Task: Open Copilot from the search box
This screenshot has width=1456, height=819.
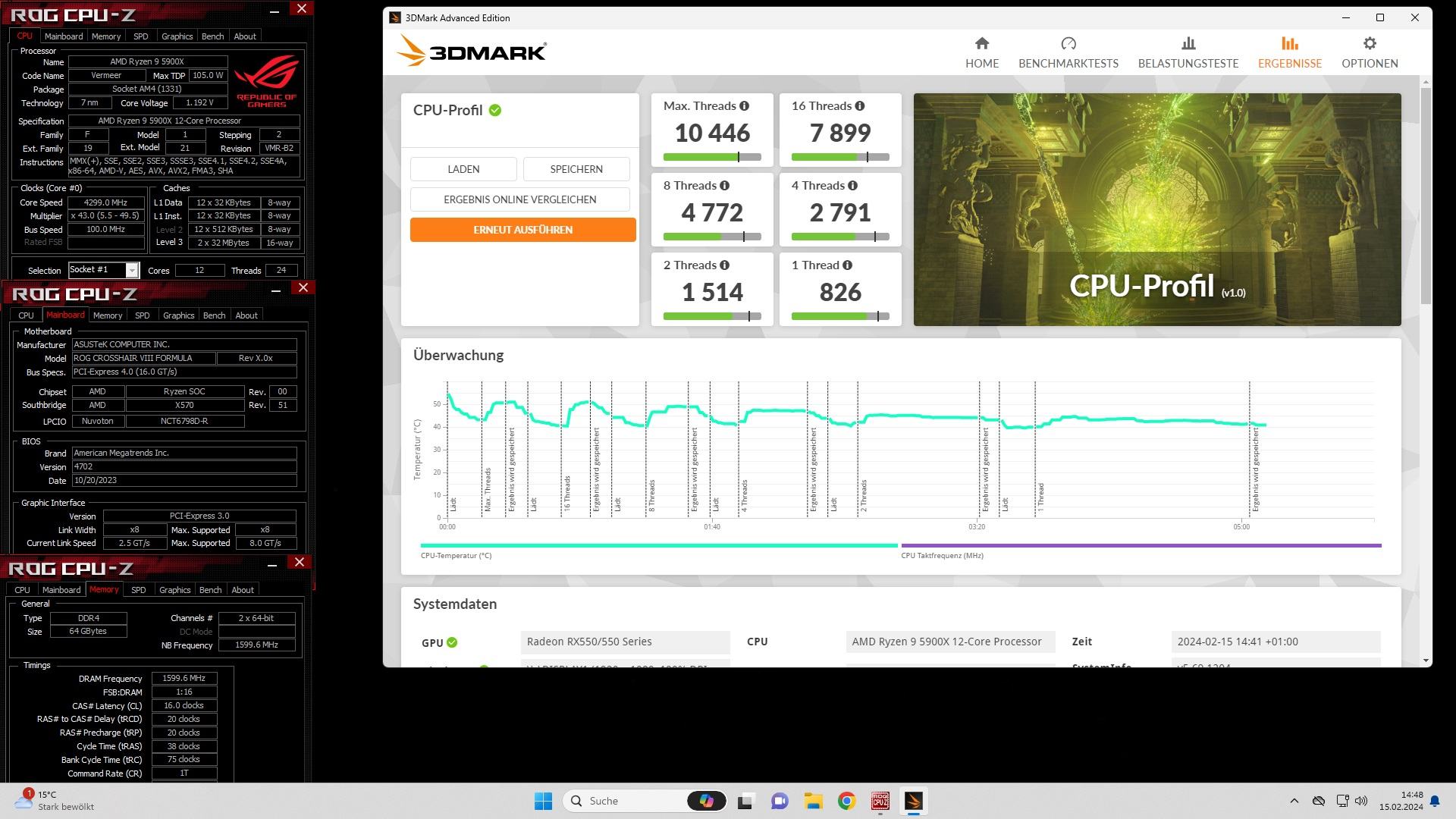Action: pyautogui.click(x=707, y=801)
